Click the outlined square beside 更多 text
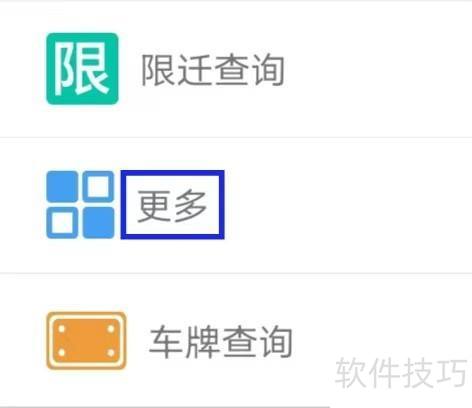 coord(98,186)
